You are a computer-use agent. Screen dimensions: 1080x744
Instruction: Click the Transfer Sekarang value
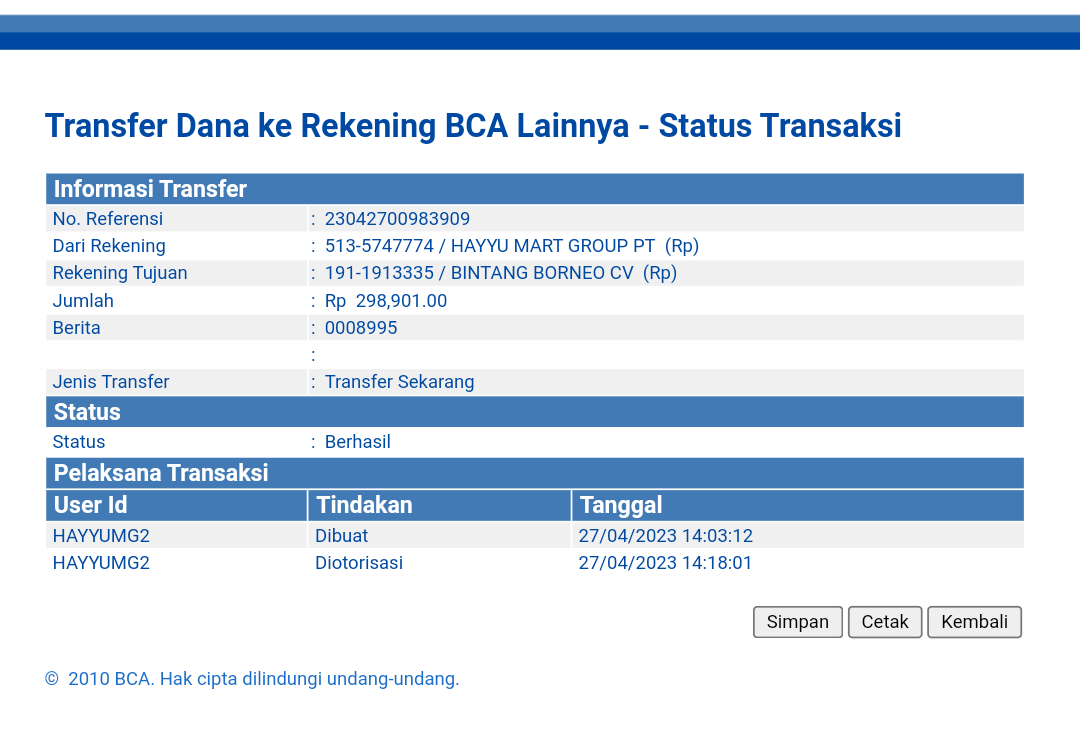399,382
